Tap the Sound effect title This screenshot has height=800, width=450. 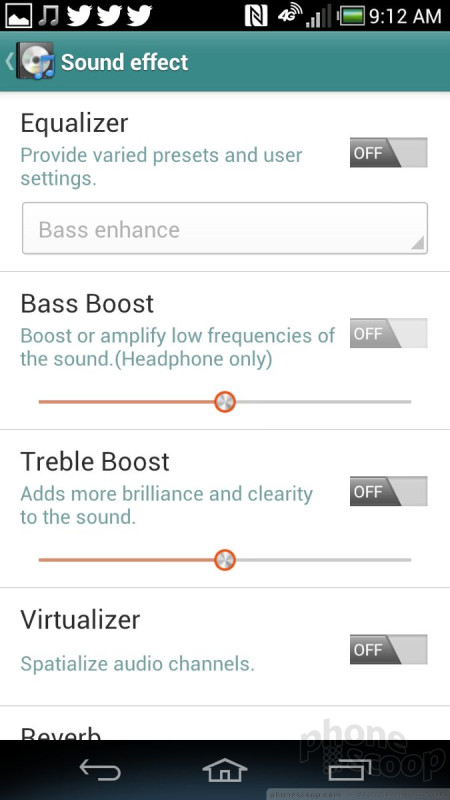pyautogui.click(x=124, y=62)
